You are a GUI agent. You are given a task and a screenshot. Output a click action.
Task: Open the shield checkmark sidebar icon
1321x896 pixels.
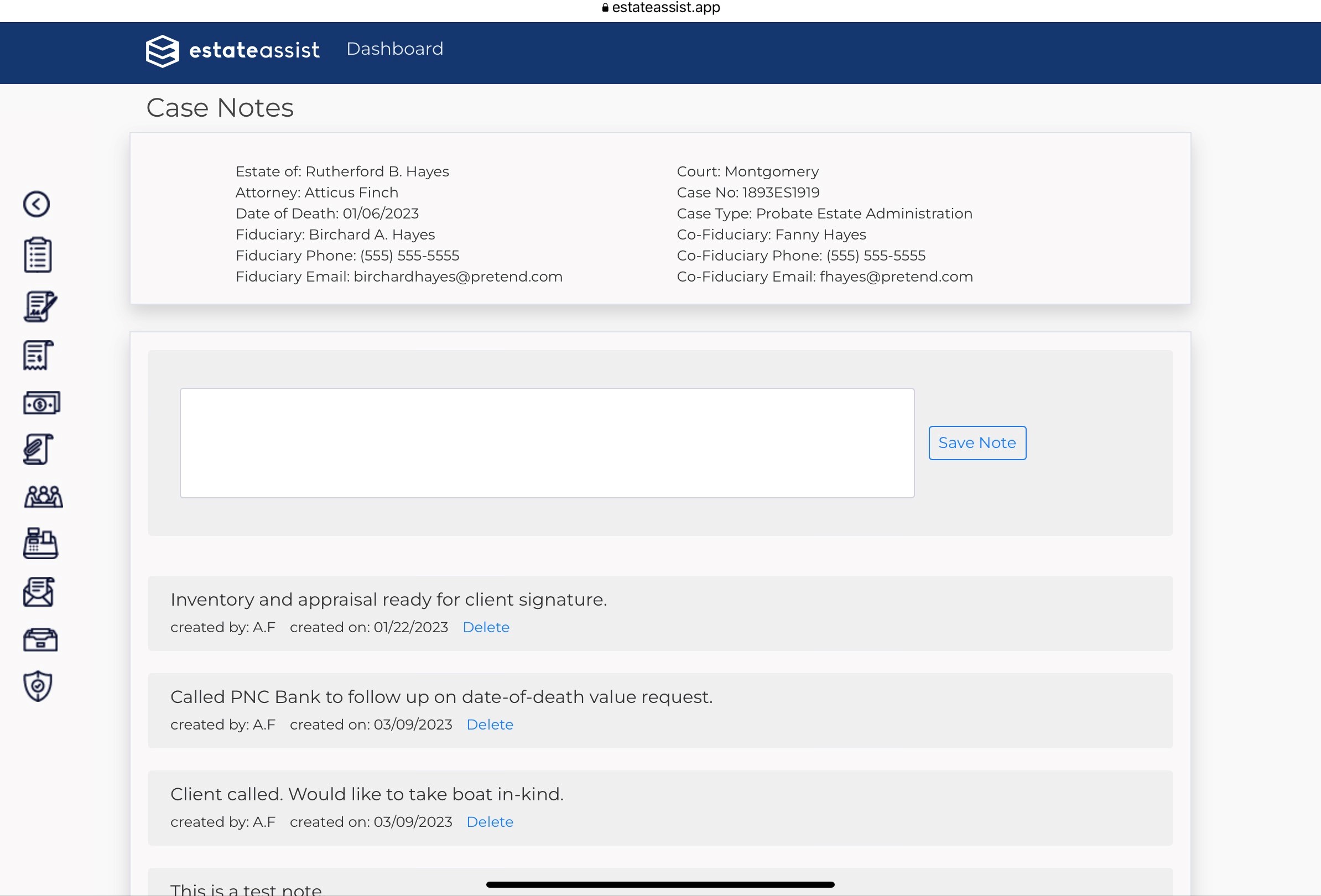click(x=38, y=686)
